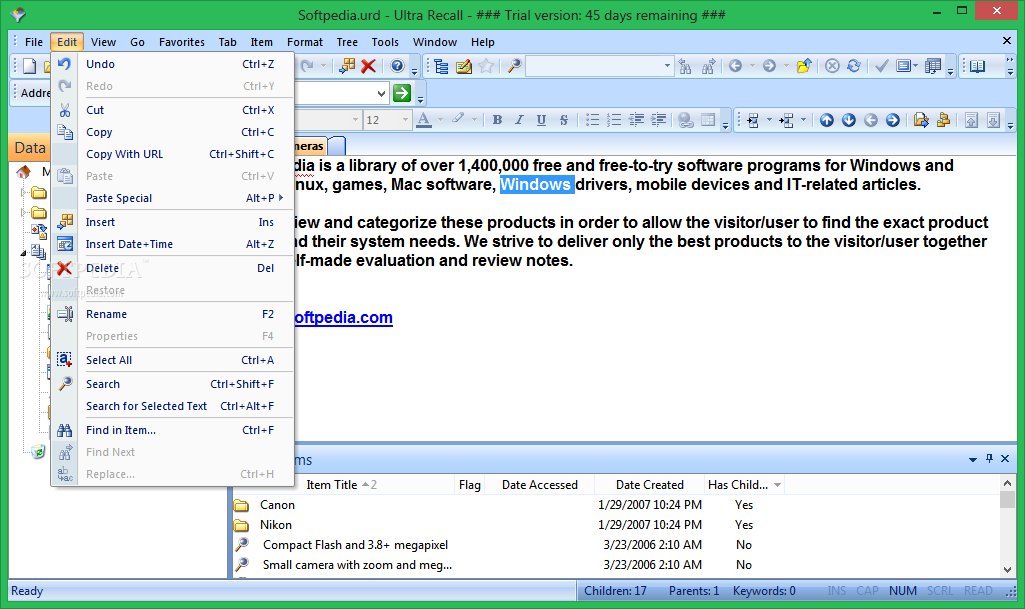The image size is (1025, 609).
Task: Click the find next binoculars icon
Action: [708, 66]
